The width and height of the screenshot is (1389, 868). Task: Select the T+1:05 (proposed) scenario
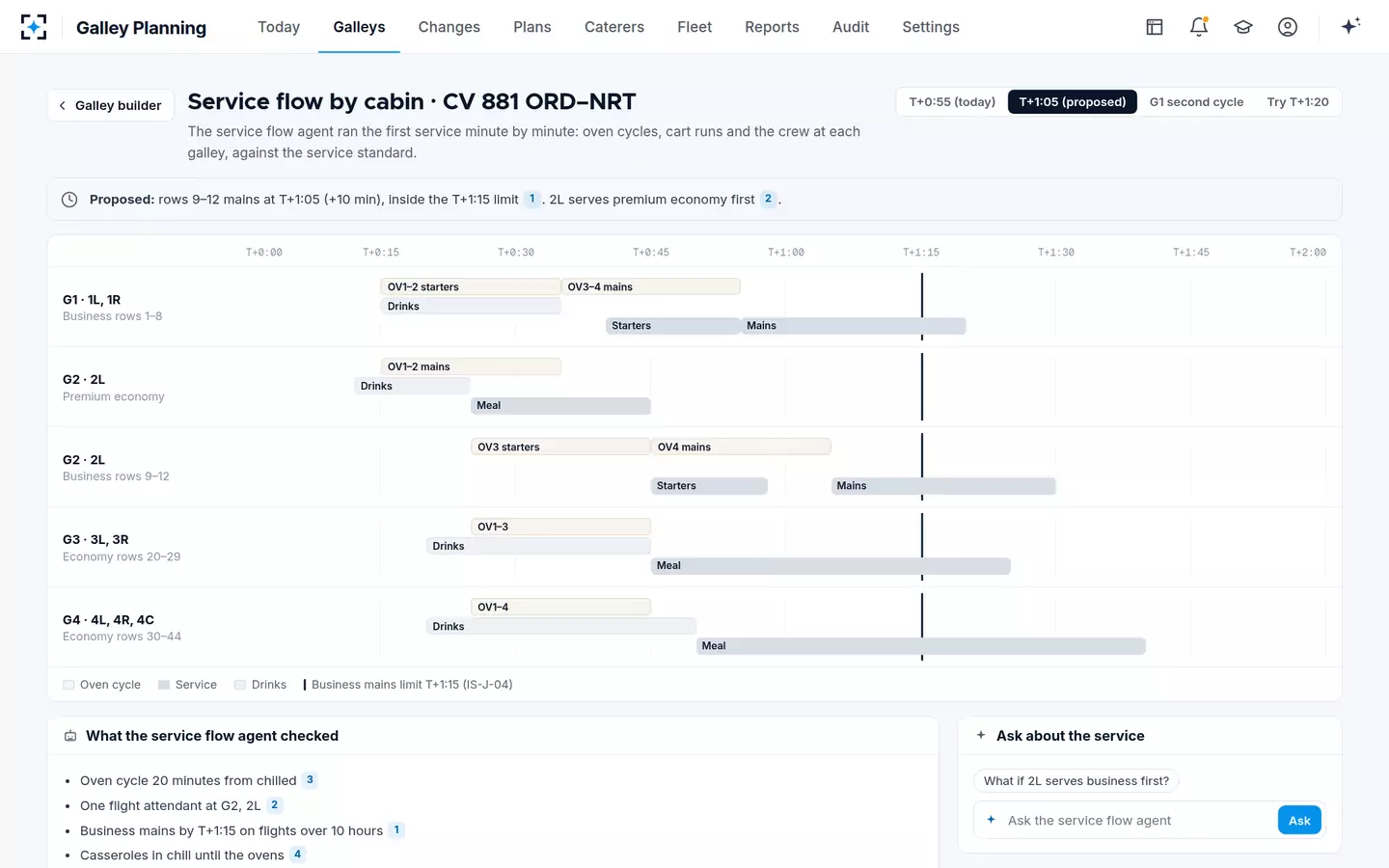(x=1073, y=102)
